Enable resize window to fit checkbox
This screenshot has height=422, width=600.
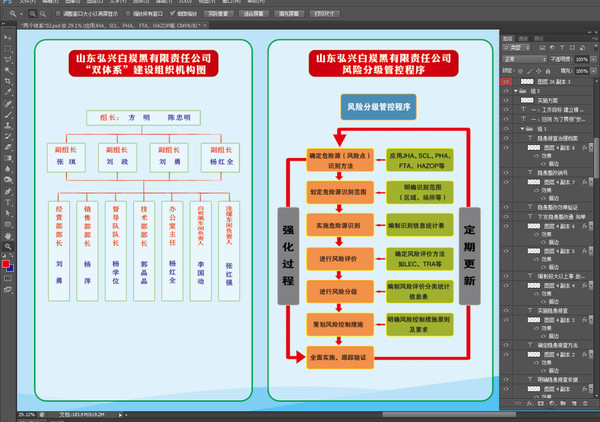tap(58, 14)
